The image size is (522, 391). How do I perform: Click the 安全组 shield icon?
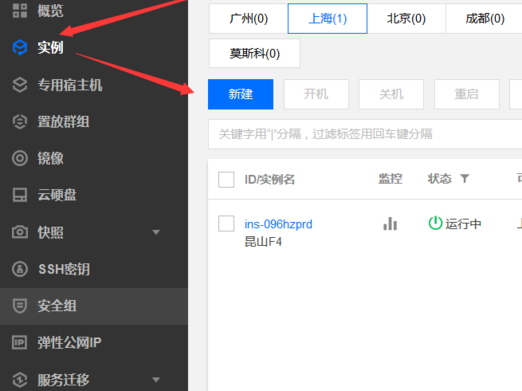click(20, 306)
